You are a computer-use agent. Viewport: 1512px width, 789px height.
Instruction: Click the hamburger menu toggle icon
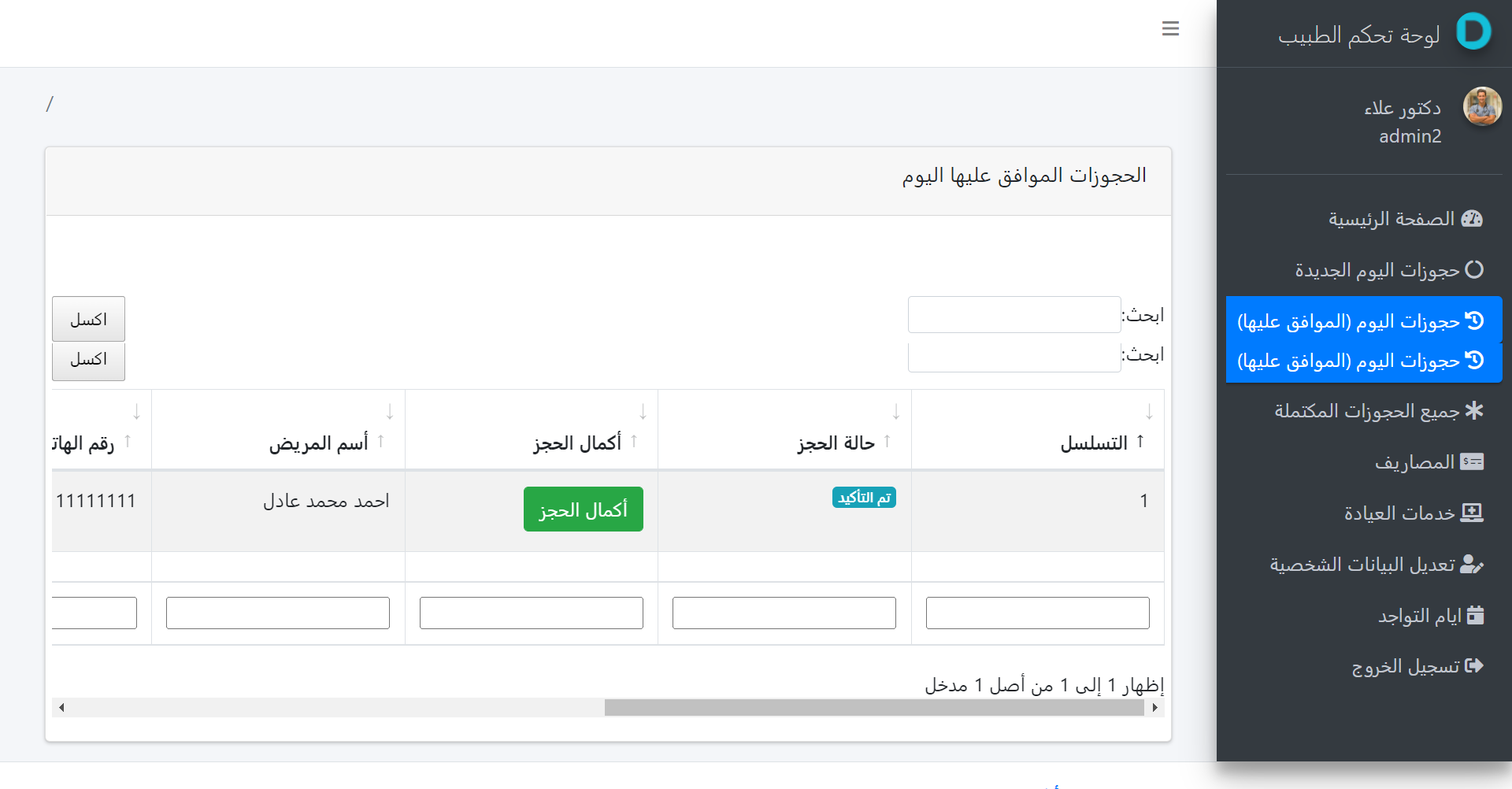(1170, 29)
